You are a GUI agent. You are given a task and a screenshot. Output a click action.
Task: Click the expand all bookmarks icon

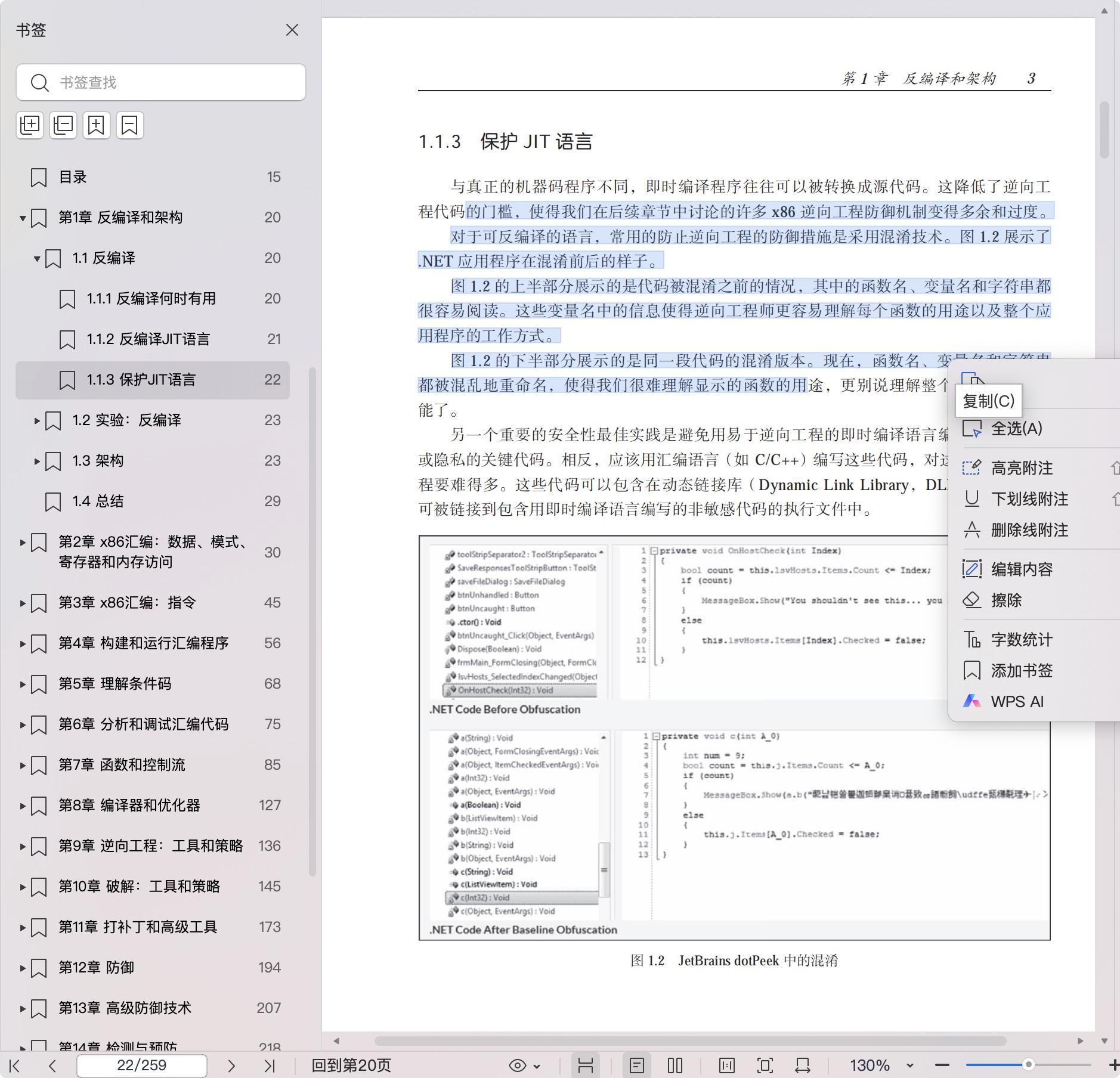point(30,125)
